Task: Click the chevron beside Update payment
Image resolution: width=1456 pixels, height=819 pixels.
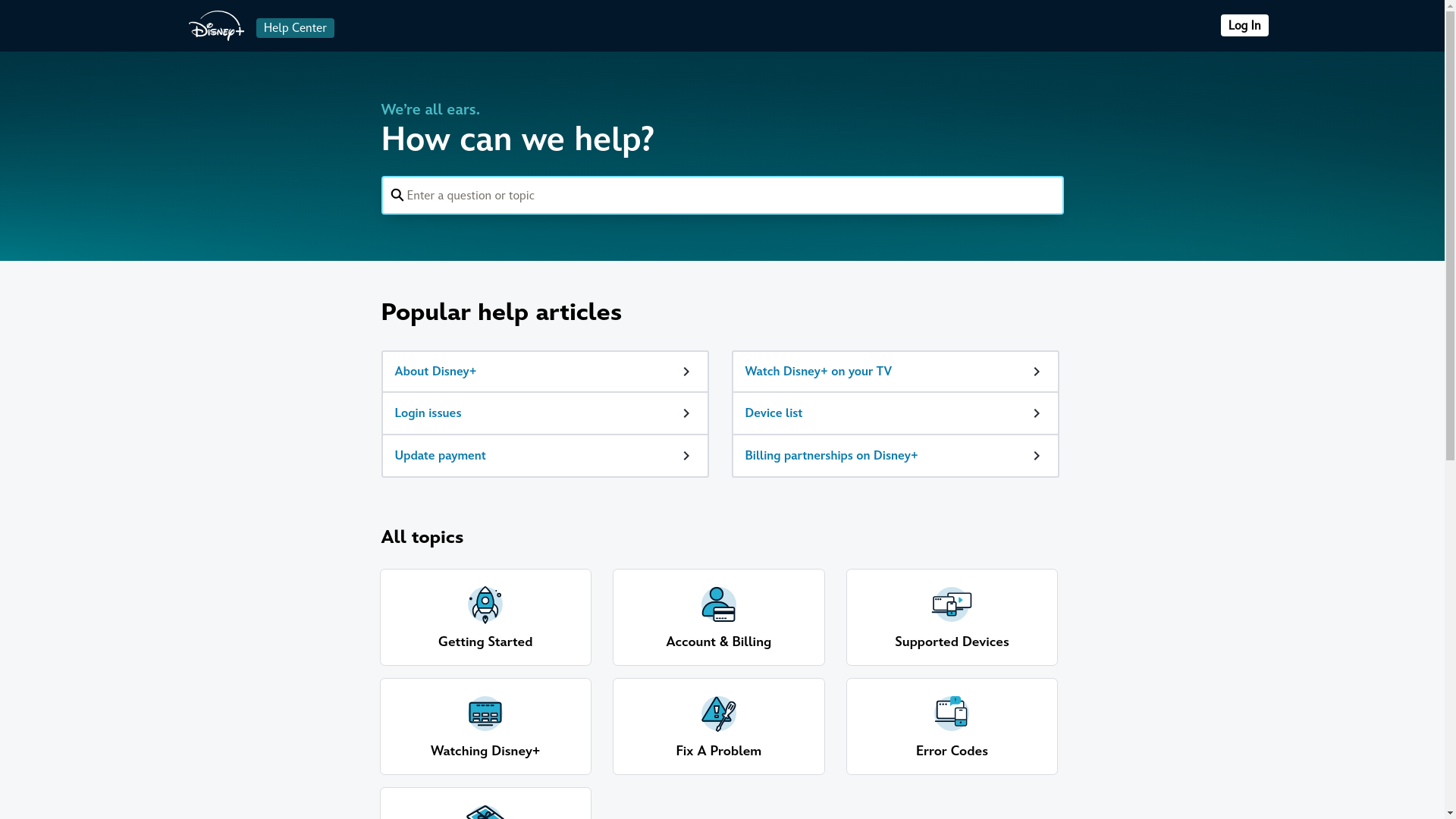Action: click(x=686, y=456)
